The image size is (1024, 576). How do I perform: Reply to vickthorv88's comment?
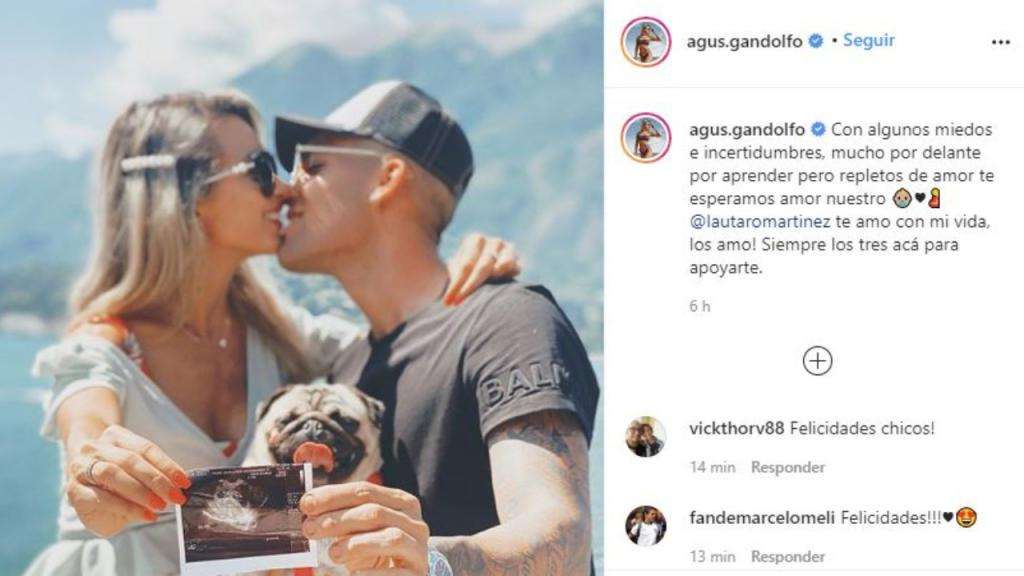click(x=788, y=467)
